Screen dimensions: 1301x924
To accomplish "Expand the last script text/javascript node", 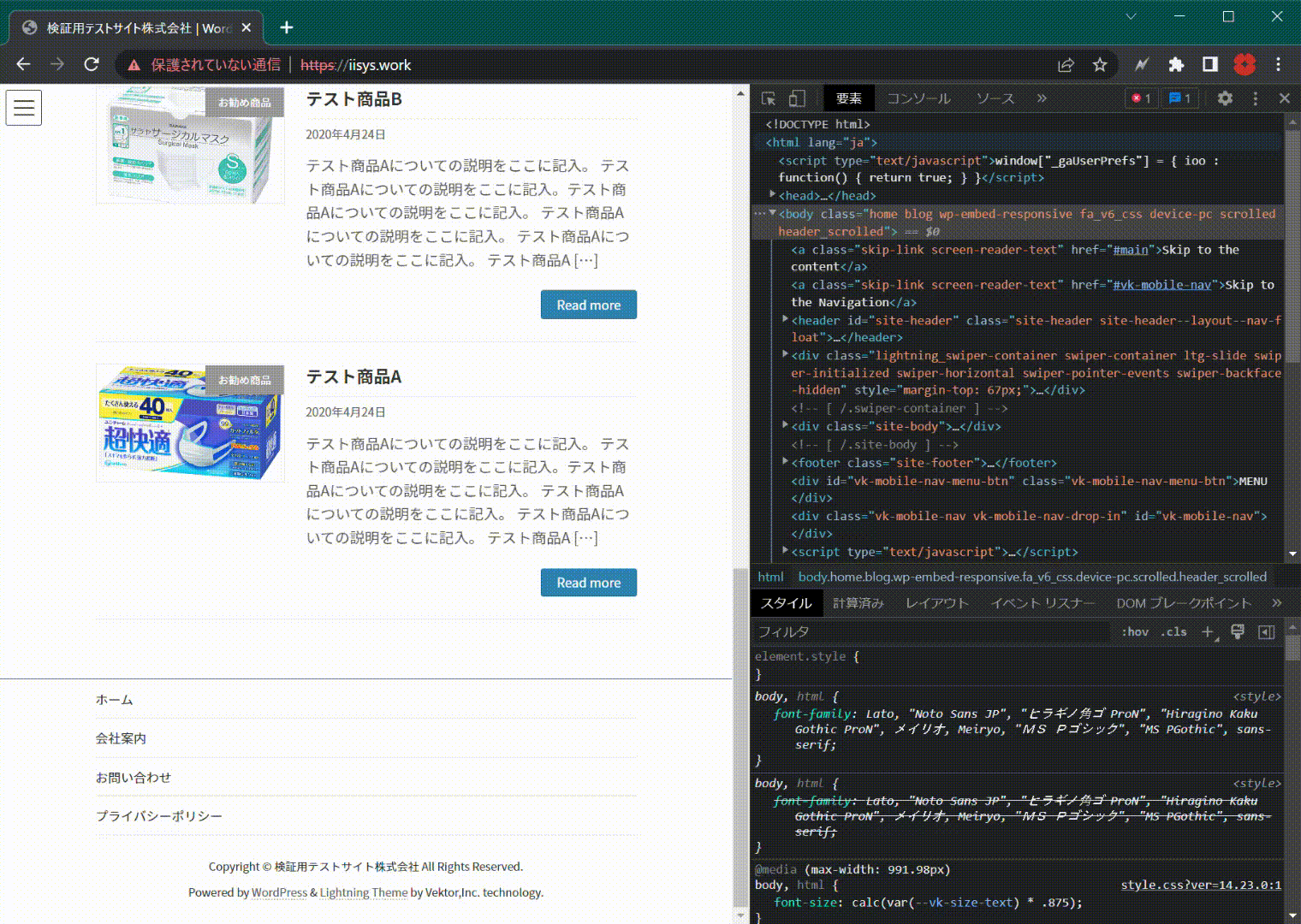I will [786, 551].
